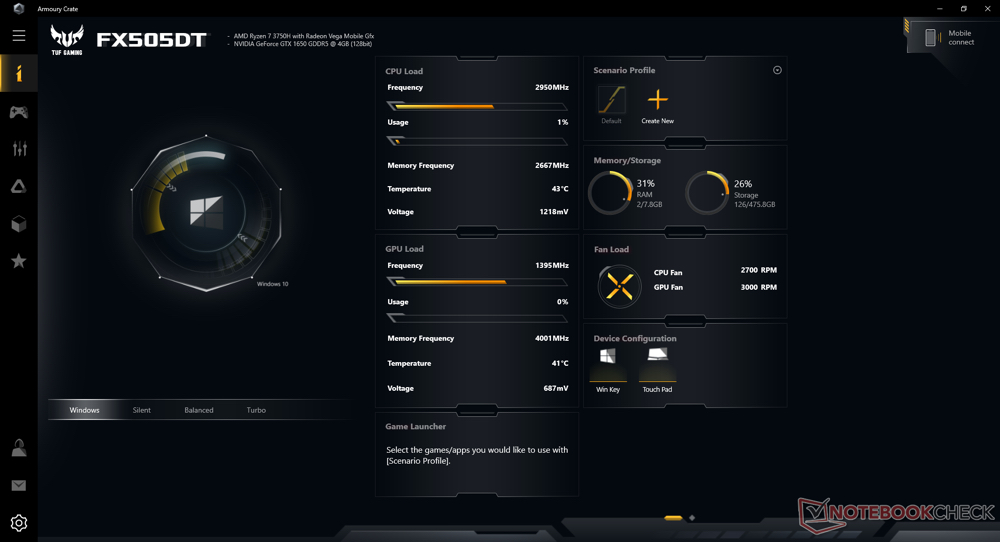Click the fan load spinner icon
1000x542 pixels.
pyautogui.click(x=619, y=286)
